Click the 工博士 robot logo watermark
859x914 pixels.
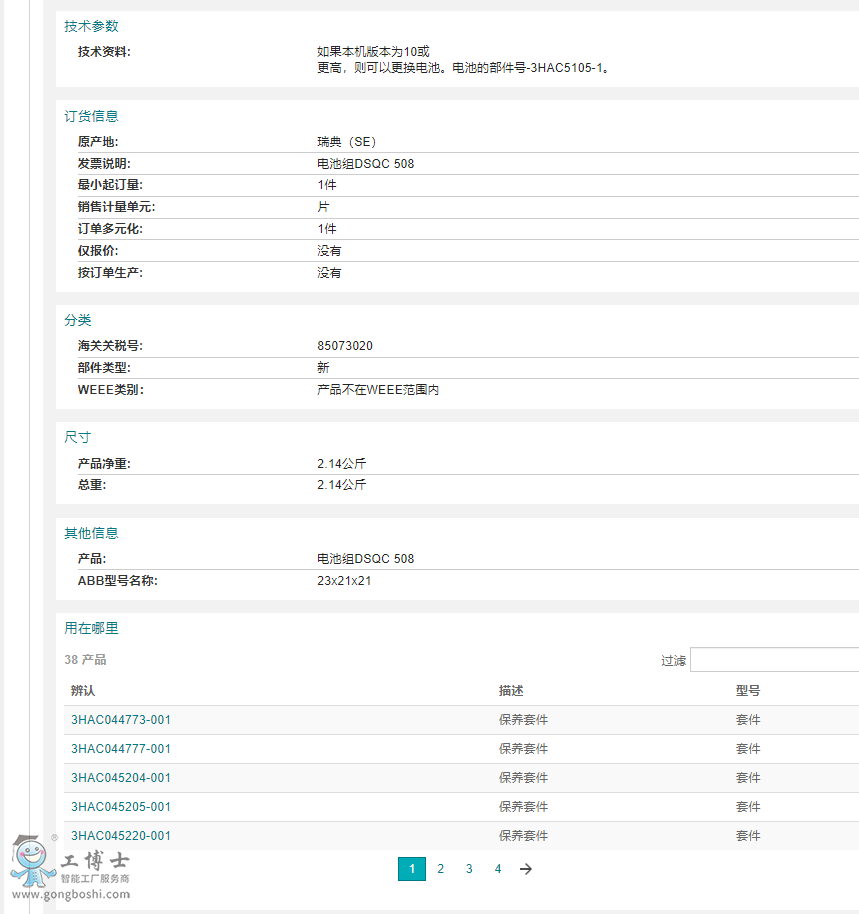70,862
